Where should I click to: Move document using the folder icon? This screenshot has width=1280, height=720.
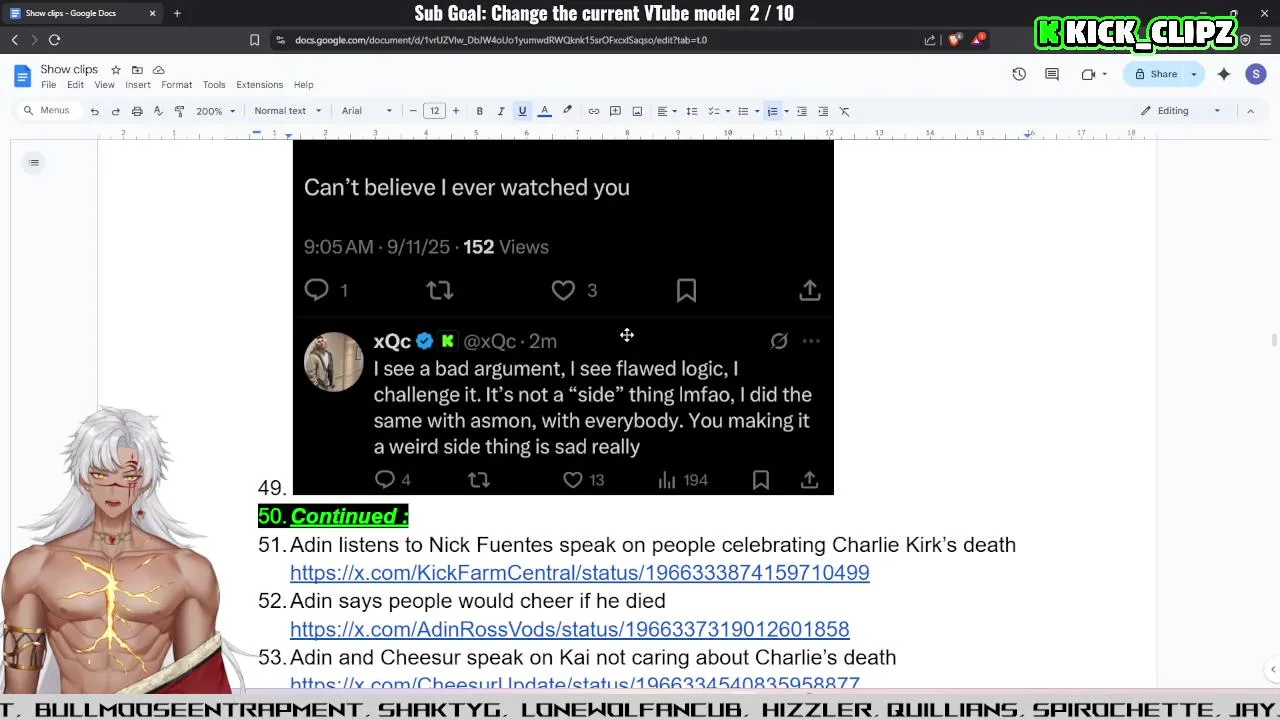(x=137, y=70)
